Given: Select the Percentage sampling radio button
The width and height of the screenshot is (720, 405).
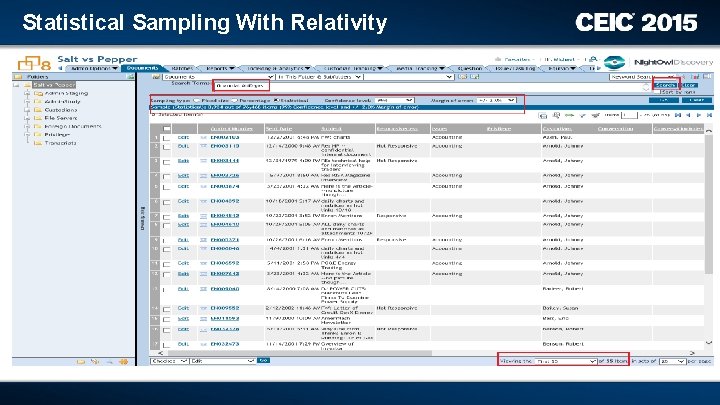Looking at the screenshot, I should click(x=234, y=100).
